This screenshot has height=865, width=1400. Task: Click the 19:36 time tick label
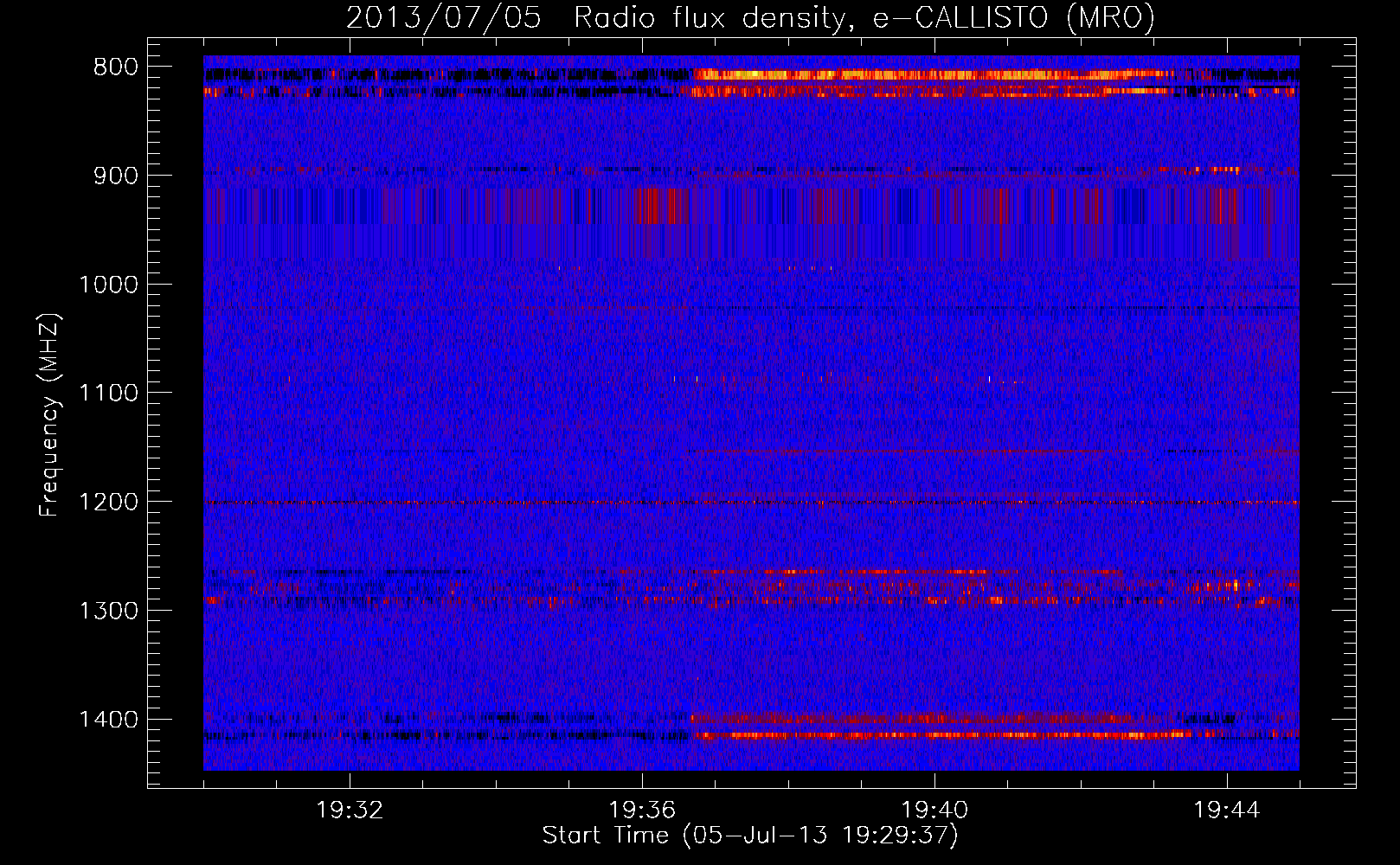(642, 811)
